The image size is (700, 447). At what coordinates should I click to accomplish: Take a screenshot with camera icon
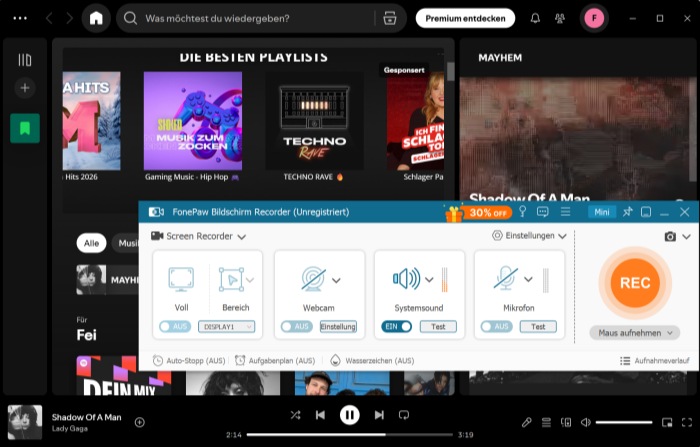tap(670, 236)
